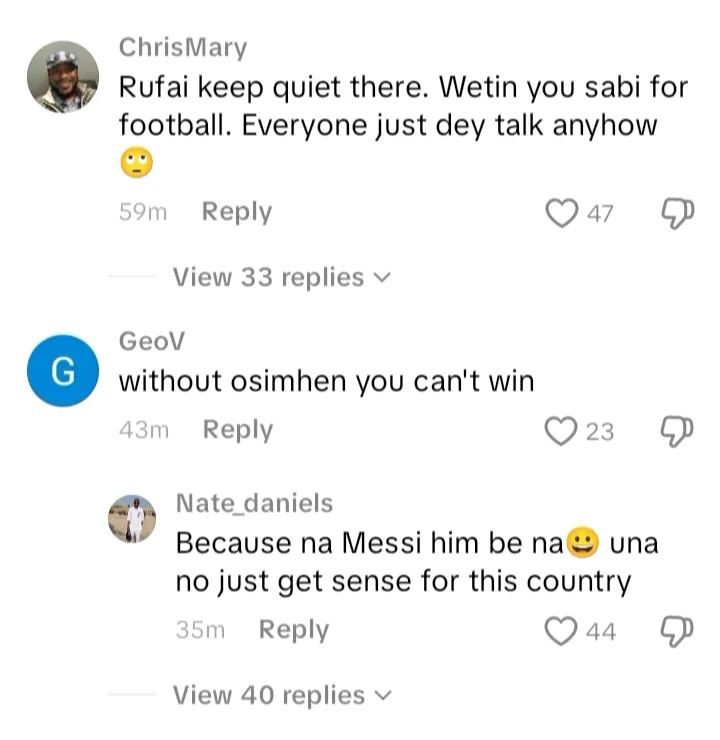720x740 pixels.
Task: Like ChrisMary's comment with the heart
Action: [x=562, y=213]
